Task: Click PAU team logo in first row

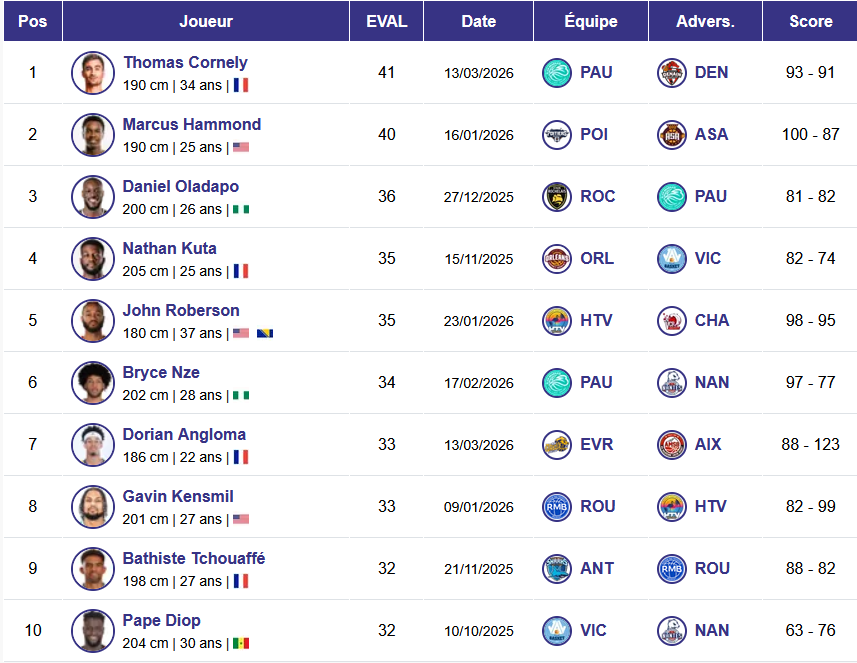Action: 557,73
